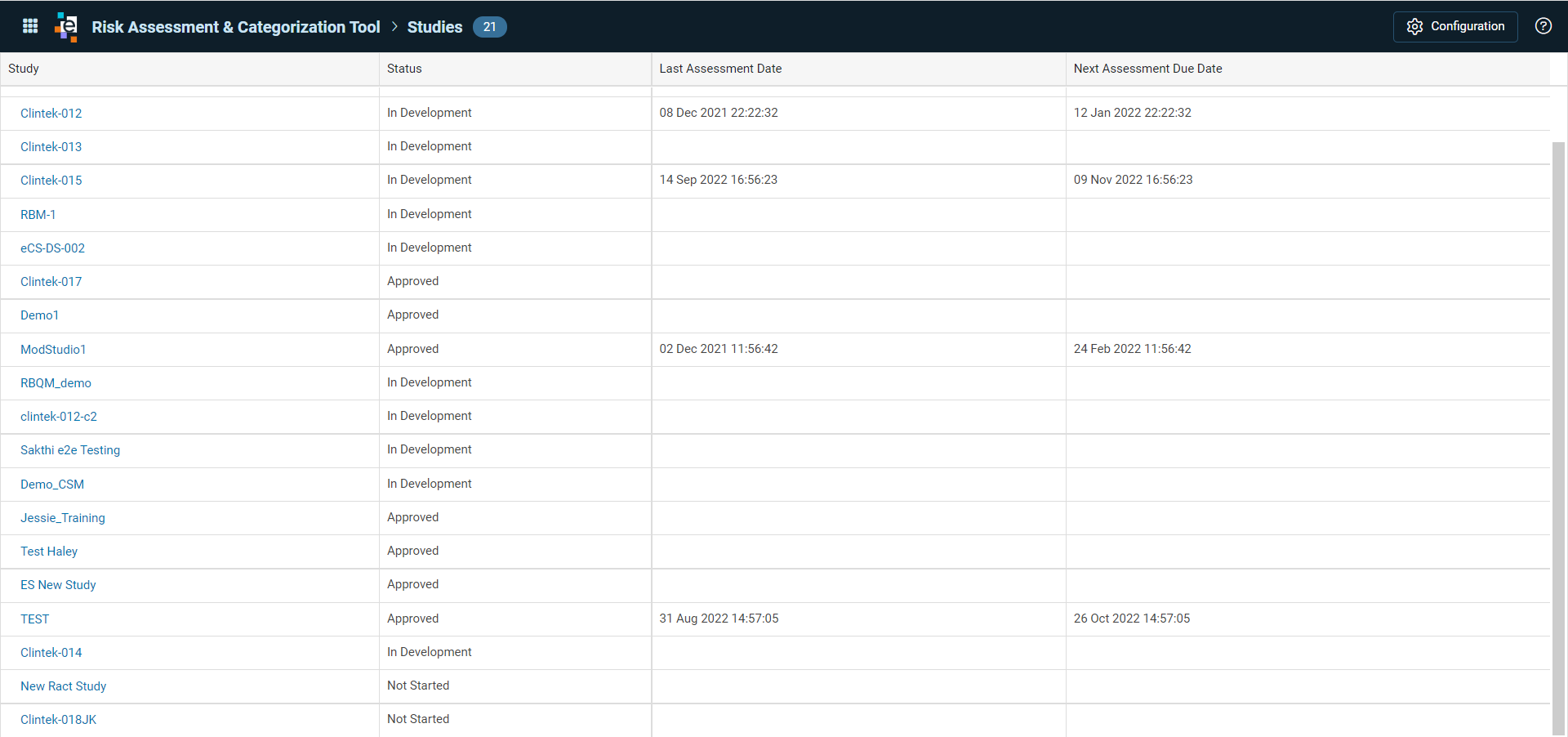
Task: Open the Risk Assessment & Categorization Tool breadcrumb
Action: pos(236,27)
